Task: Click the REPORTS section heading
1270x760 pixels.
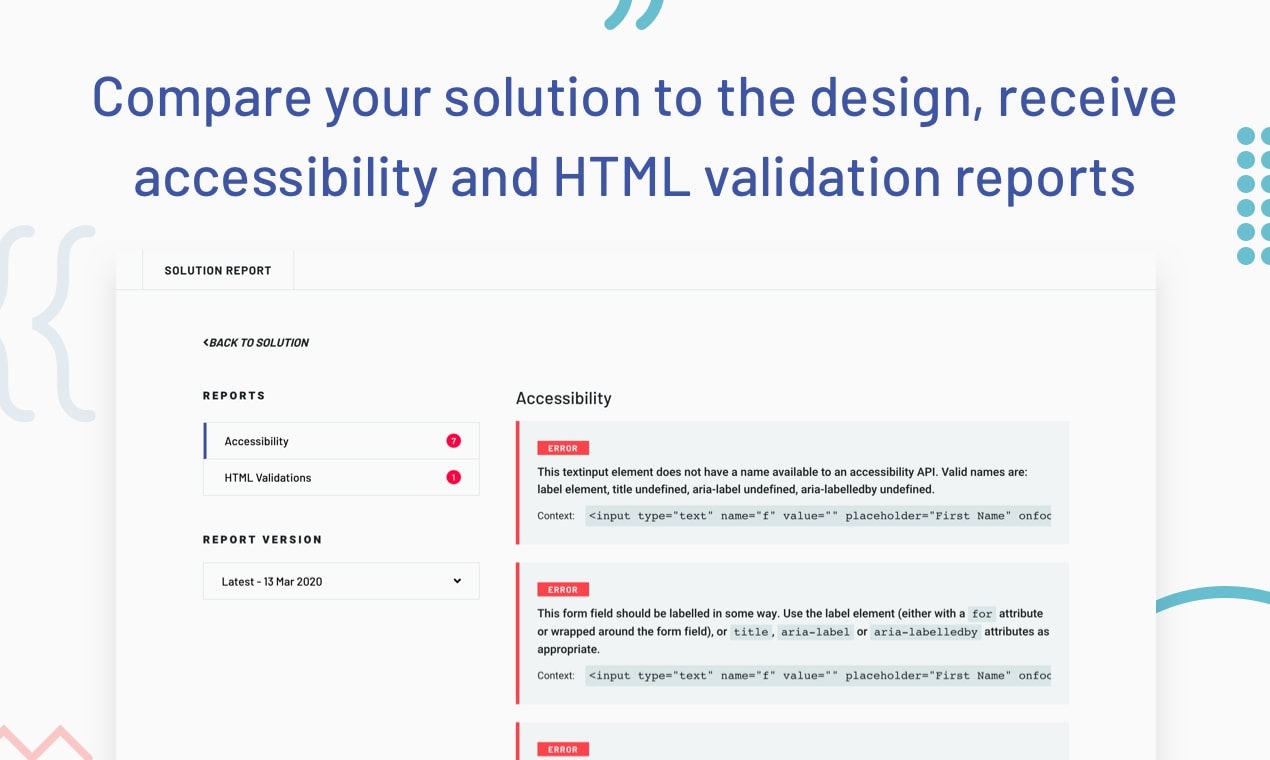Action: coord(234,395)
